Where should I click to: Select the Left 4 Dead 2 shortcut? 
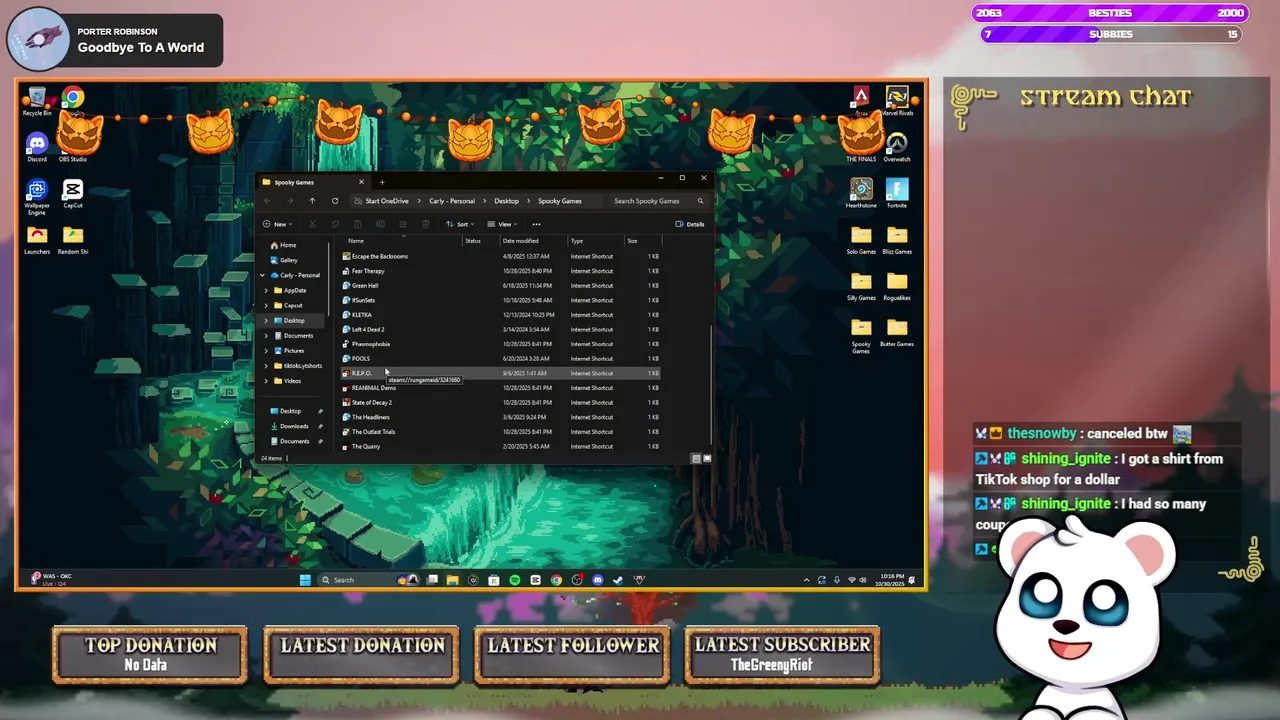[x=367, y=329]
